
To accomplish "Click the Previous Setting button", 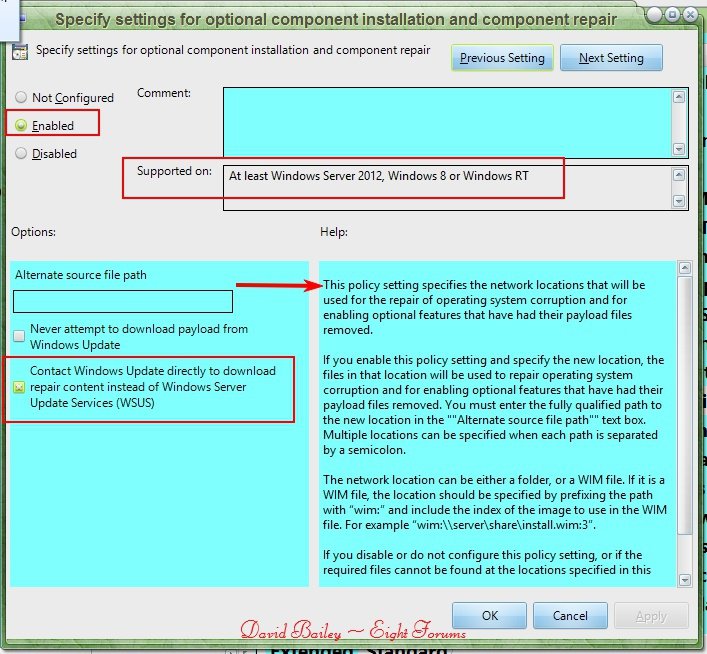I will 502,58.
